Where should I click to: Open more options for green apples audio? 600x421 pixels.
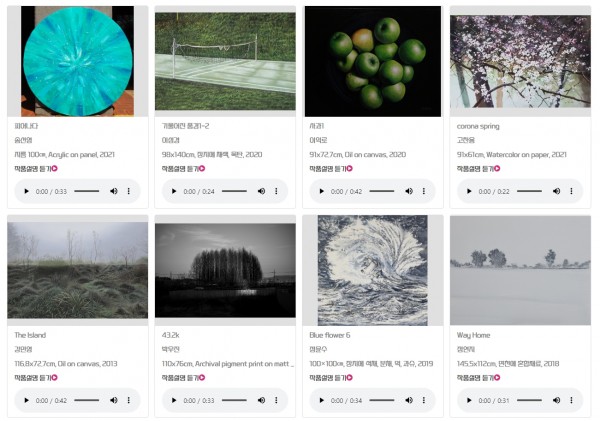click(424, 191)
